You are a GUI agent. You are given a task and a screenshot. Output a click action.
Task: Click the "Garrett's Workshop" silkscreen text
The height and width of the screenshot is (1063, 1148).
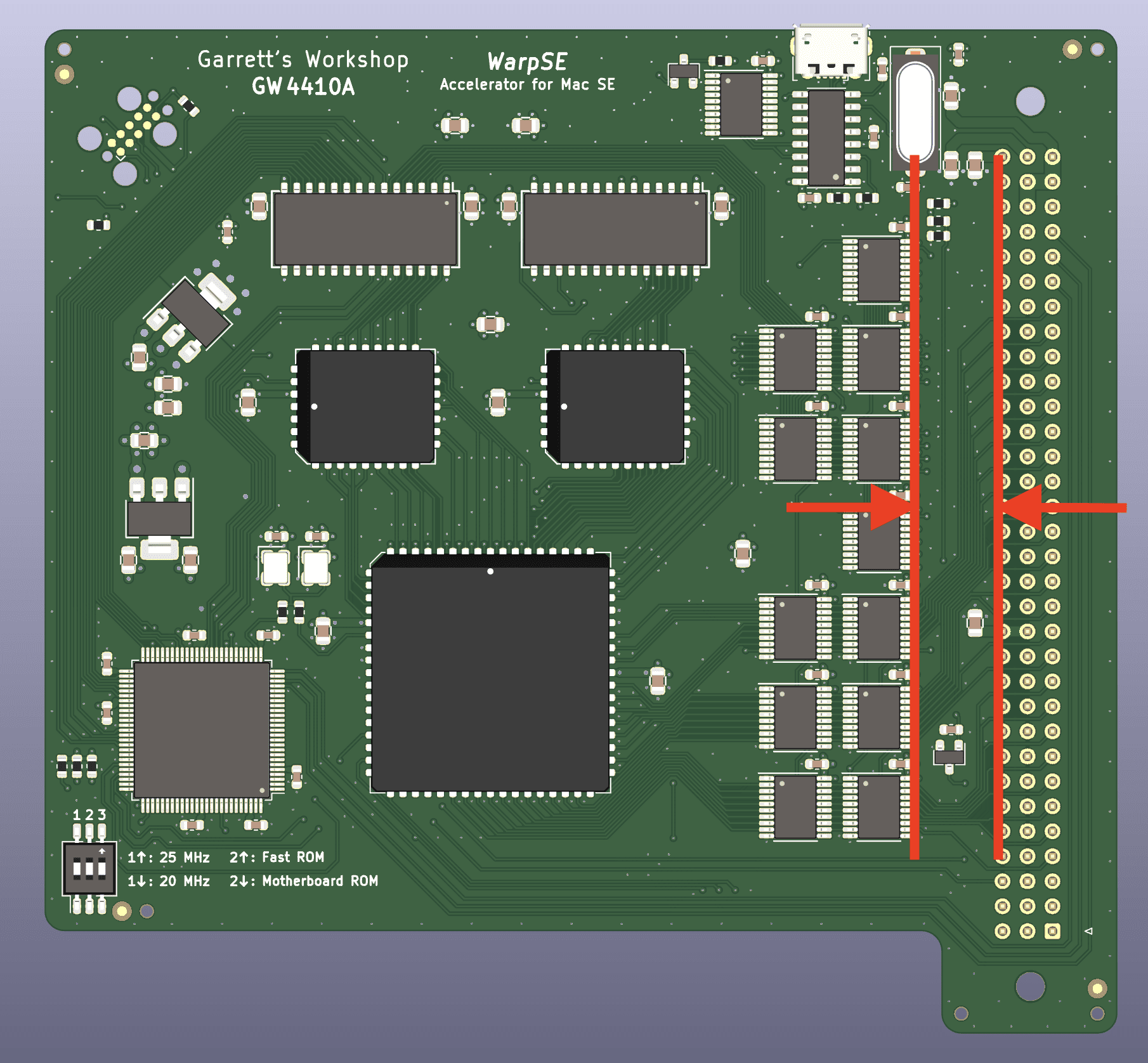tap(303, 60)
